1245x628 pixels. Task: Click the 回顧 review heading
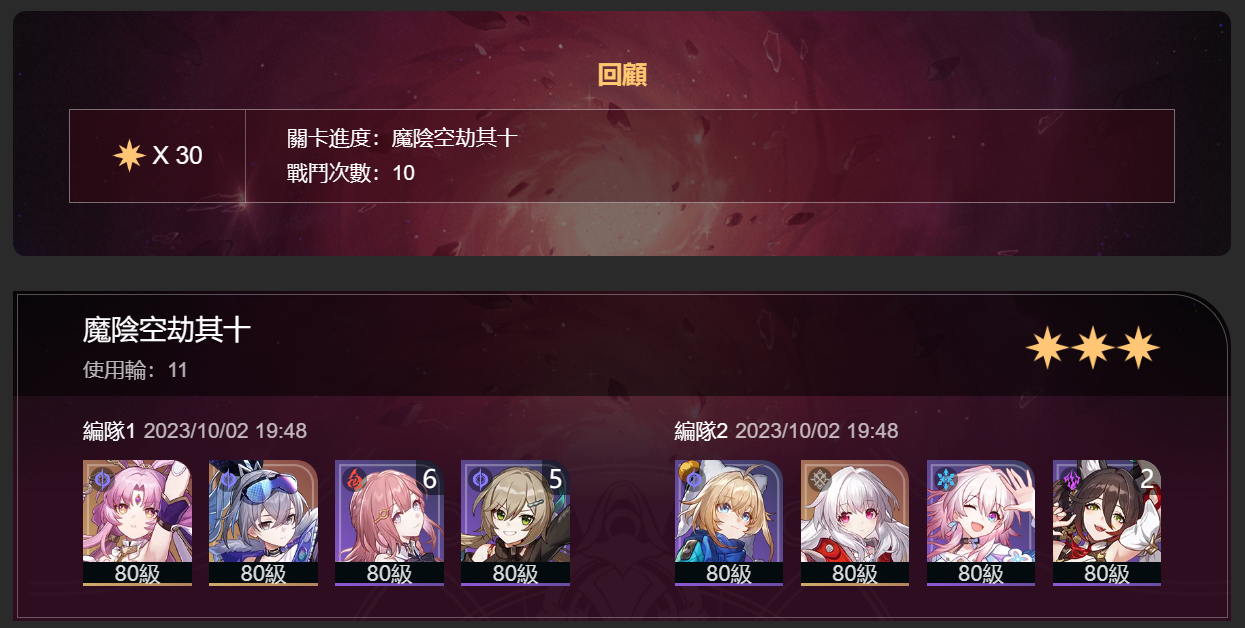pos(622,74)
